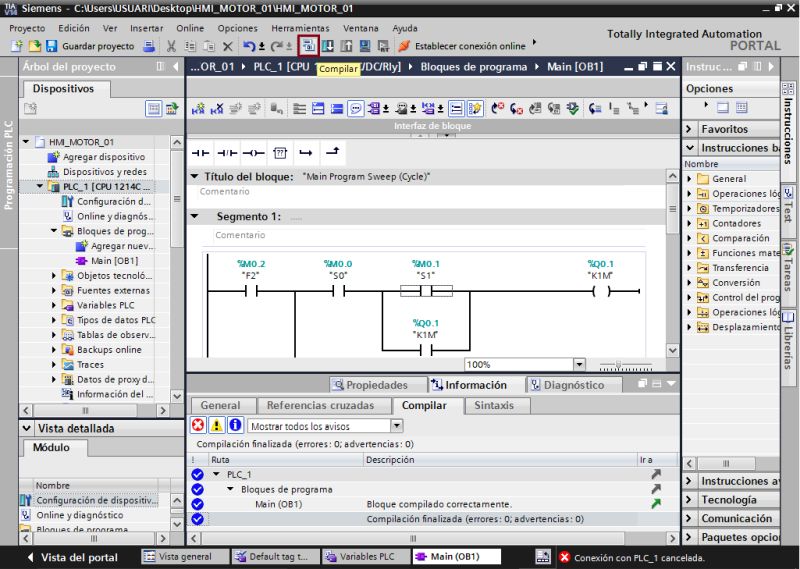The height and width of the screenshot is (569, 800).
Task: Click the red connection cancelled status icon
Action: tap(564, 557)
